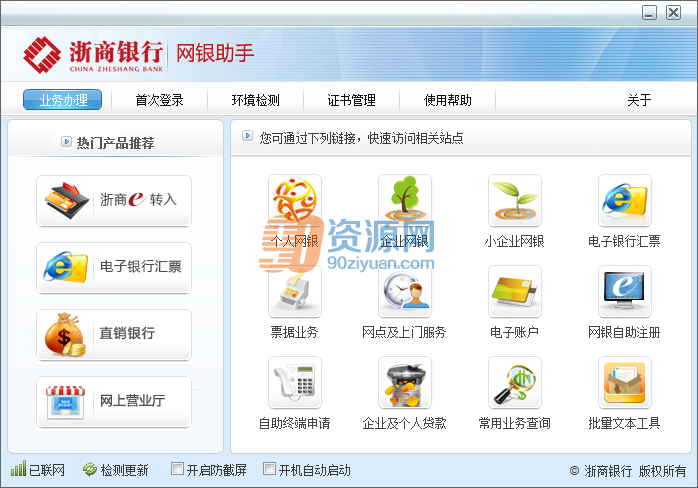Minimize the 网银助手 window
This screenshot has height=488, width=698.
coord(649,12)
